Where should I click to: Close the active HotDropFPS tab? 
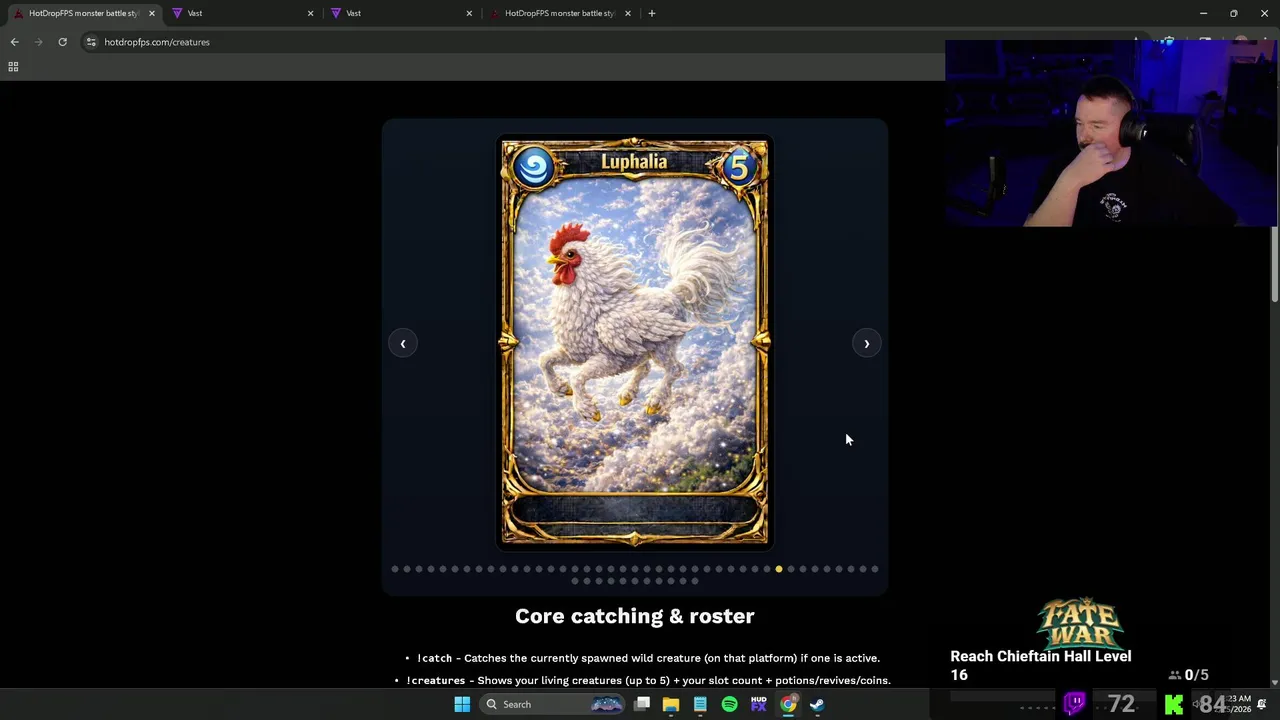152,13
